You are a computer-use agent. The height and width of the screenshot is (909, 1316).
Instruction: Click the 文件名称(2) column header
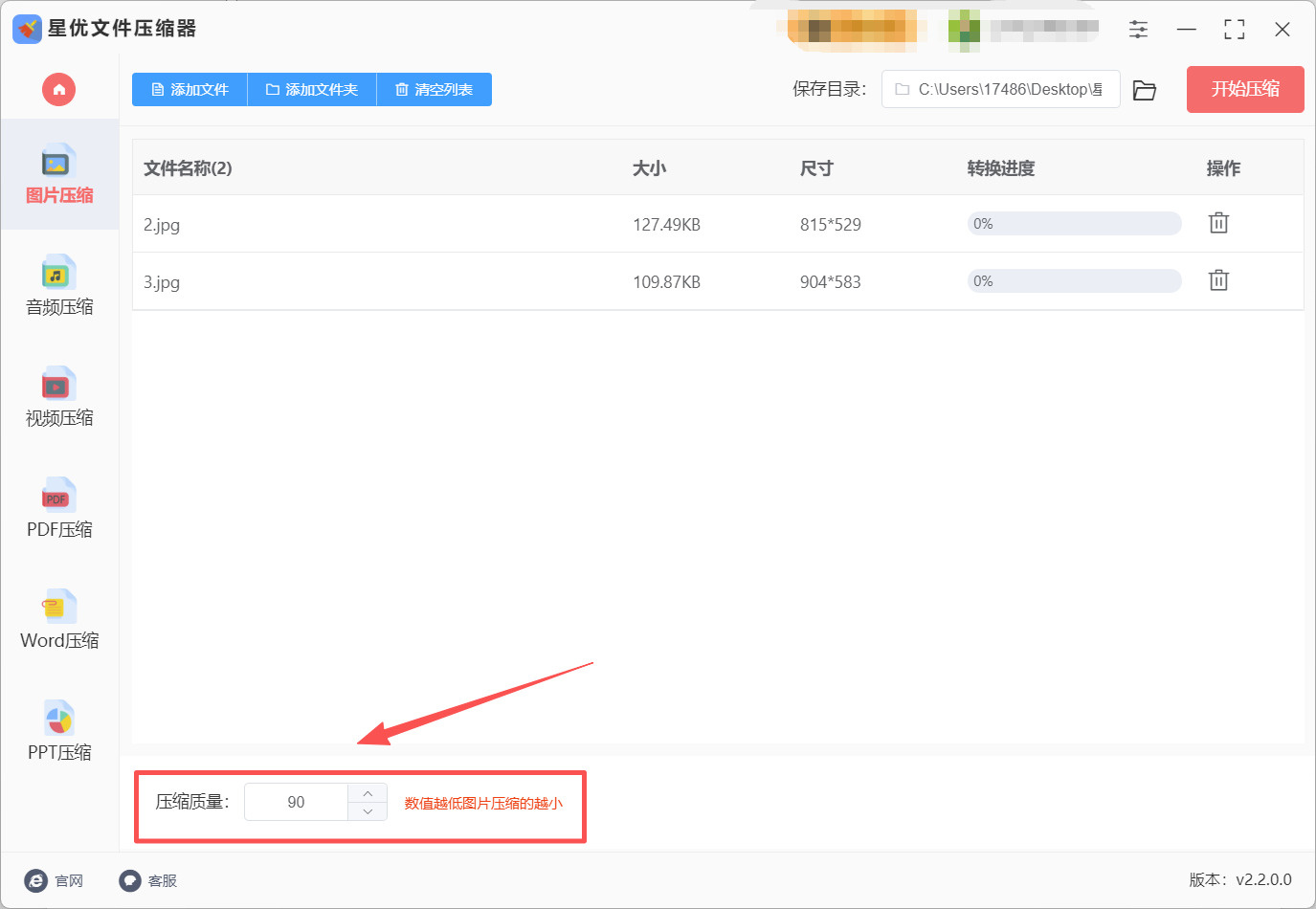coord(188,168)
